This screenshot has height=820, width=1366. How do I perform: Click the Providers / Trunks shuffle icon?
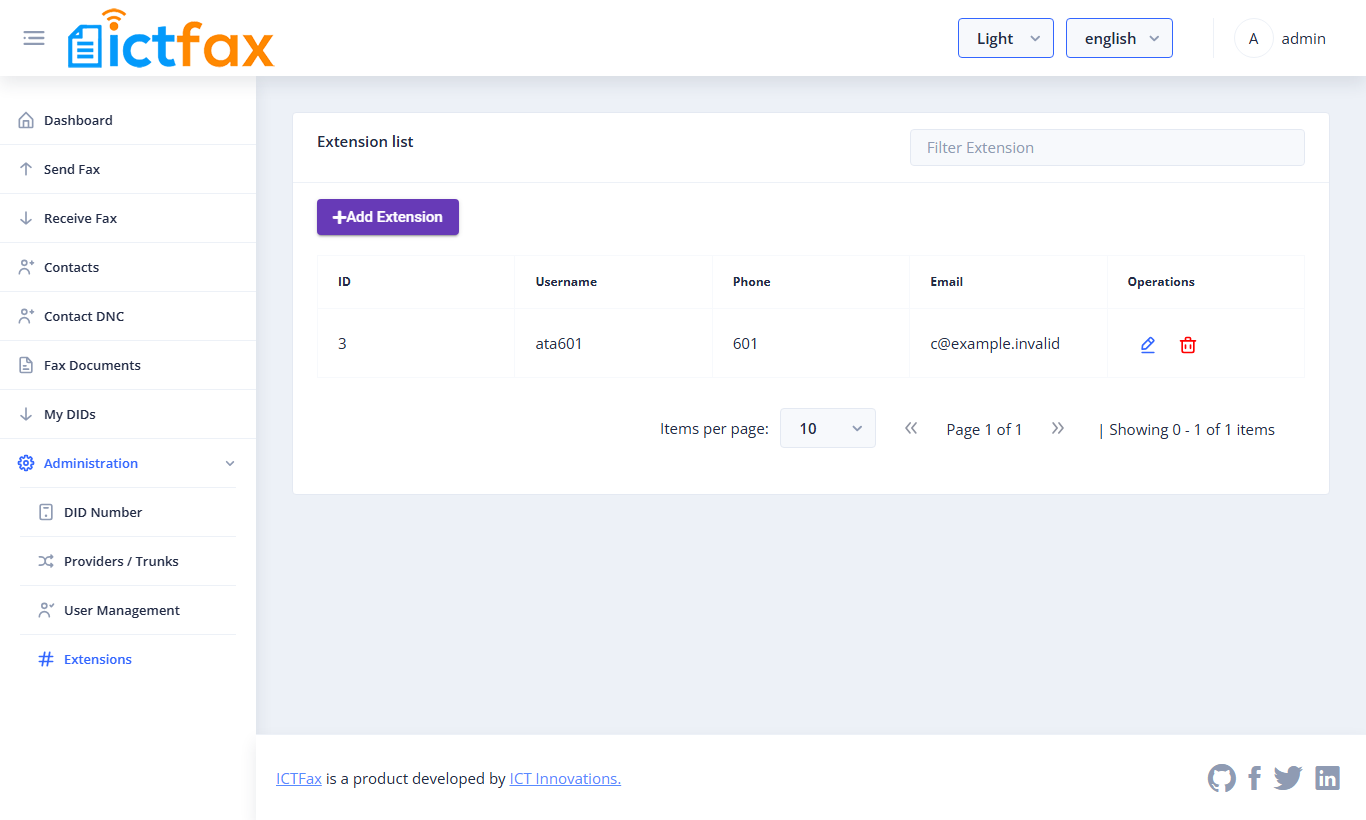coord(46,561)
